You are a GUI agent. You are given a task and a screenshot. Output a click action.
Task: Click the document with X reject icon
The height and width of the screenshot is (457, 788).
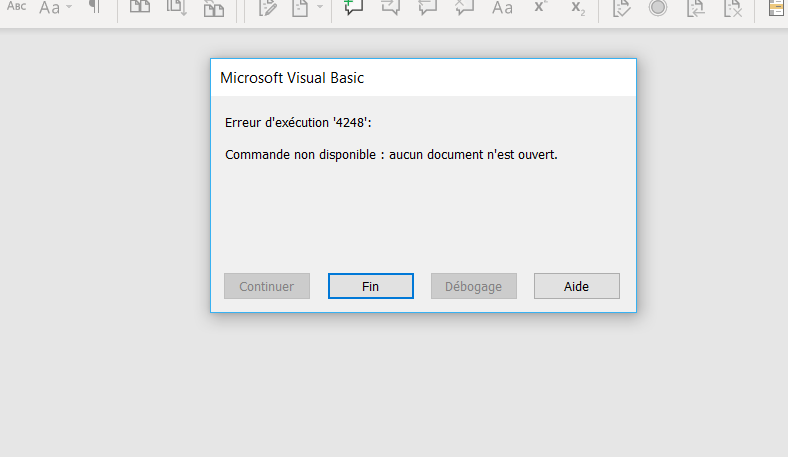coord(733,8)
